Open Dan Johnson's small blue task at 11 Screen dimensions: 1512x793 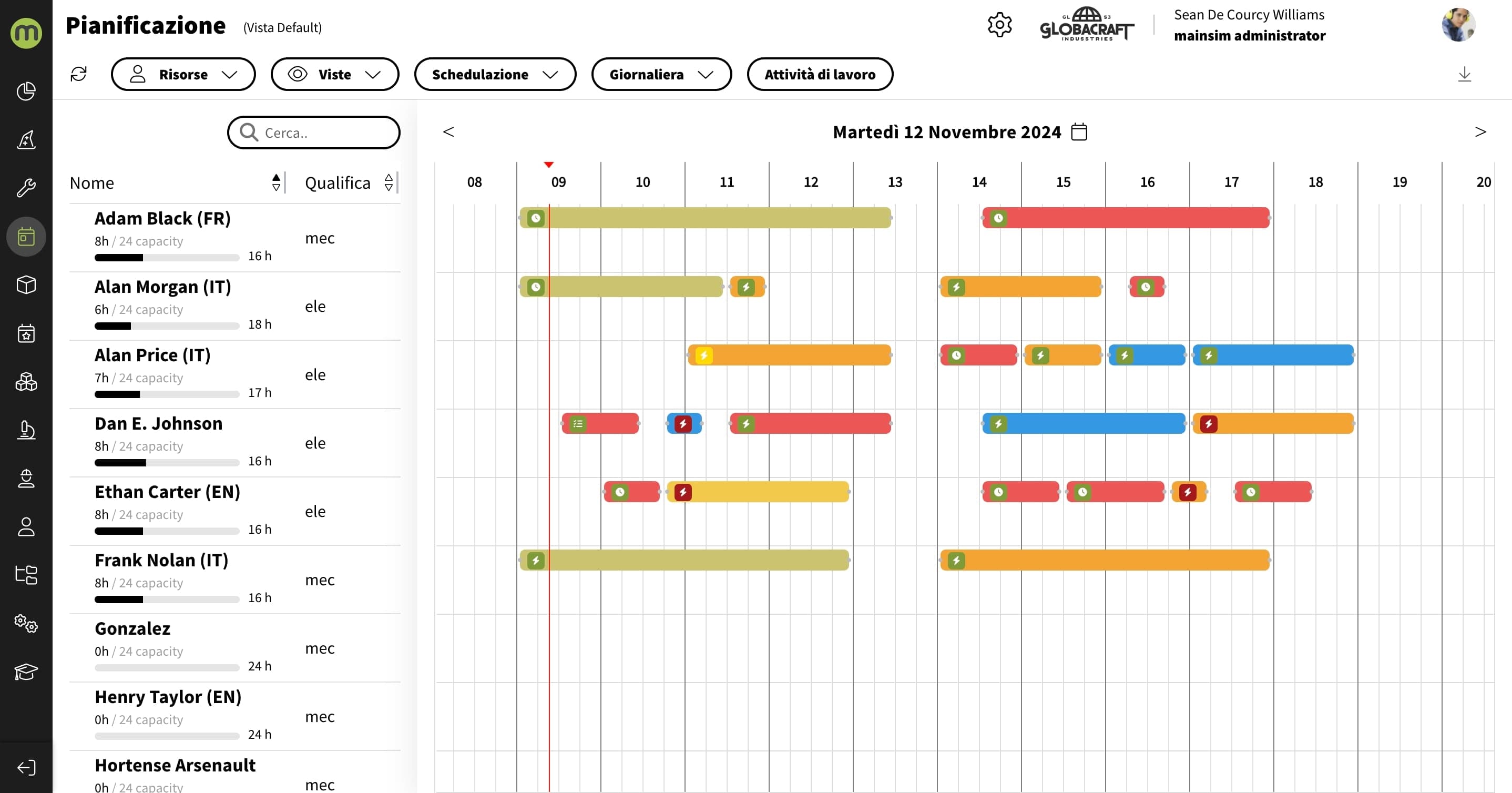click(685, 423)
